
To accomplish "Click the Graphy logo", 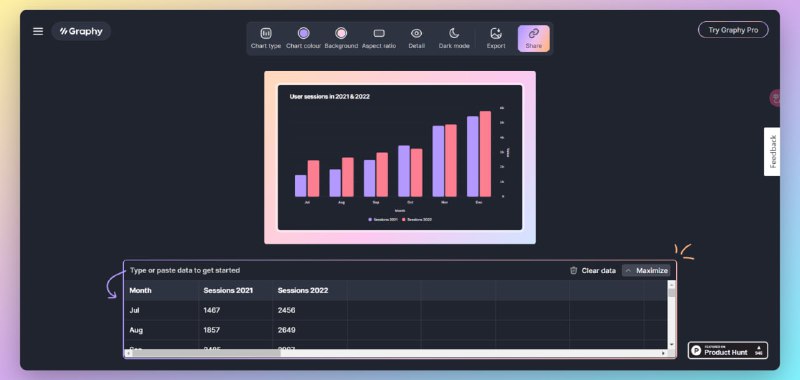I will (81, 32).
